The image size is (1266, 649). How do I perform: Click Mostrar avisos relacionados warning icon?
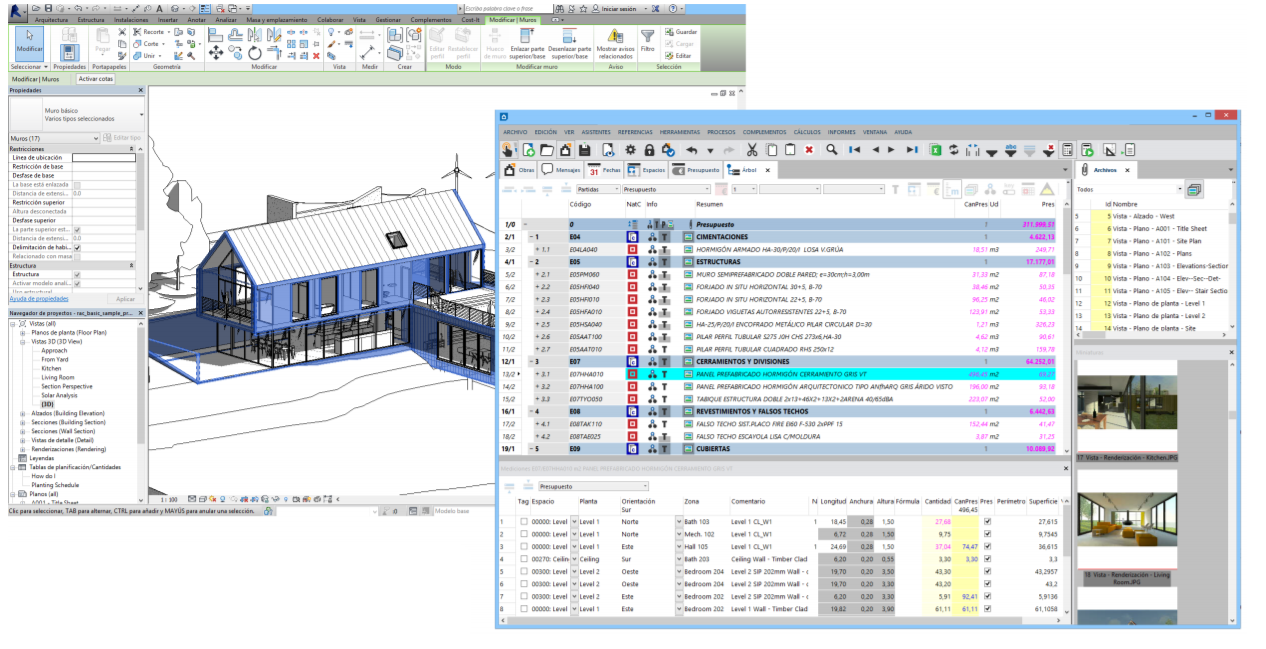pyautogui.click(x=615, y=37)
